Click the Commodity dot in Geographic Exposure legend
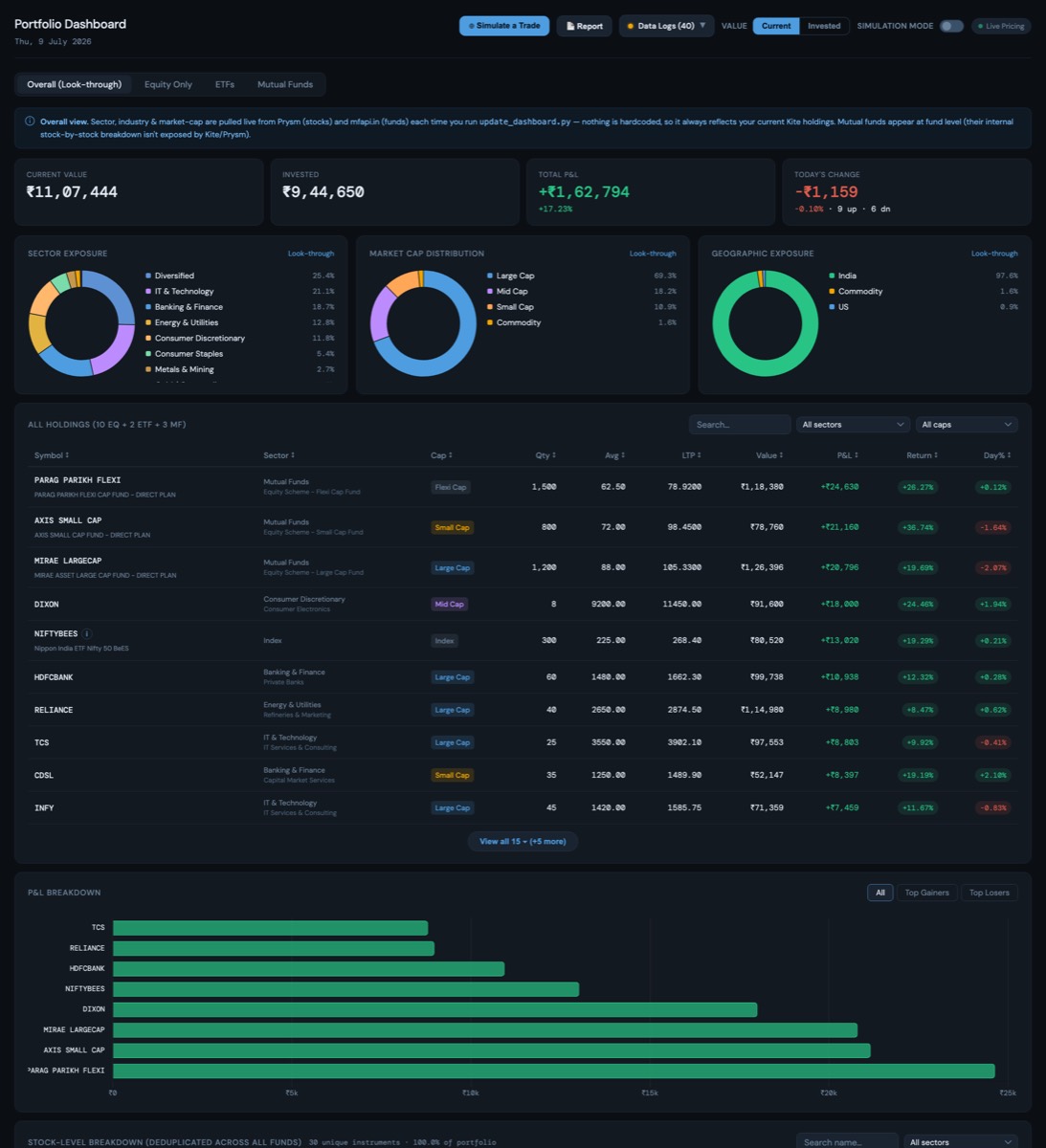 (832, 291)
